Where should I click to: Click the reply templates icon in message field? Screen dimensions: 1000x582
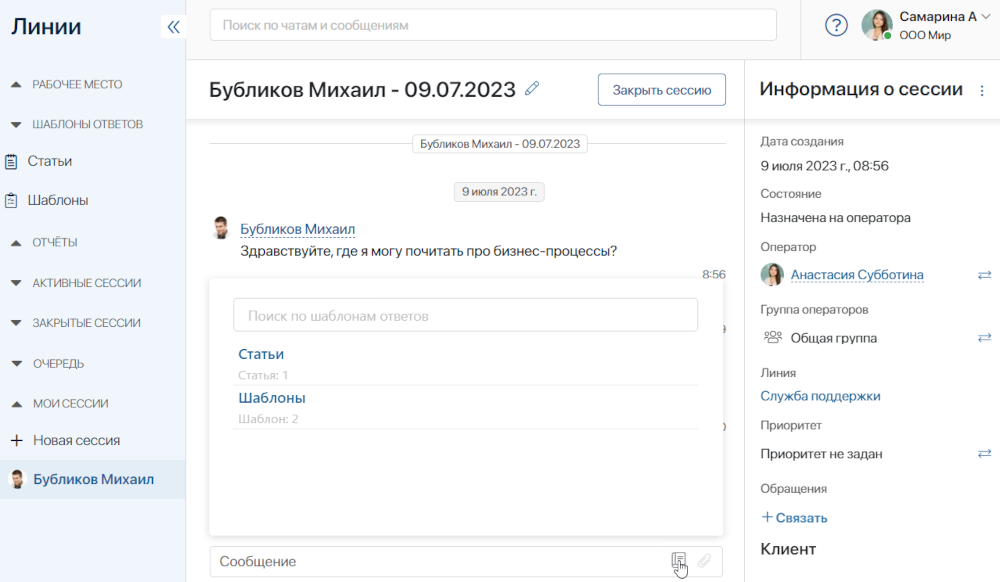679,561
